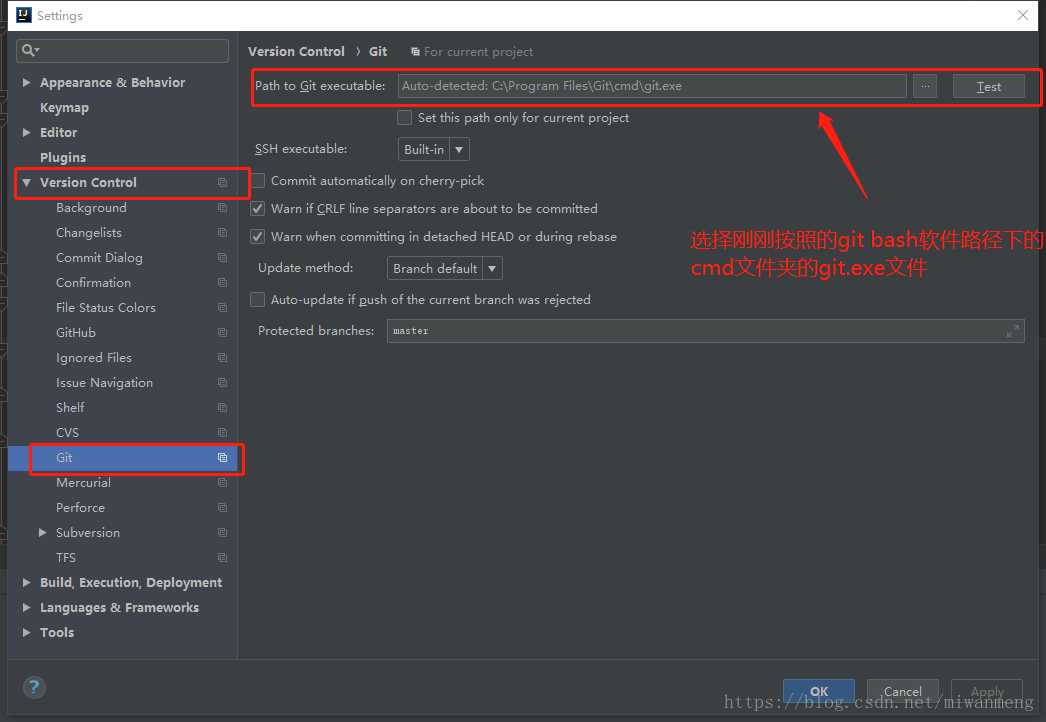Open the Update method Branch default dropdown
Viewport: 1046px width, 722px height.
point(444,268)
